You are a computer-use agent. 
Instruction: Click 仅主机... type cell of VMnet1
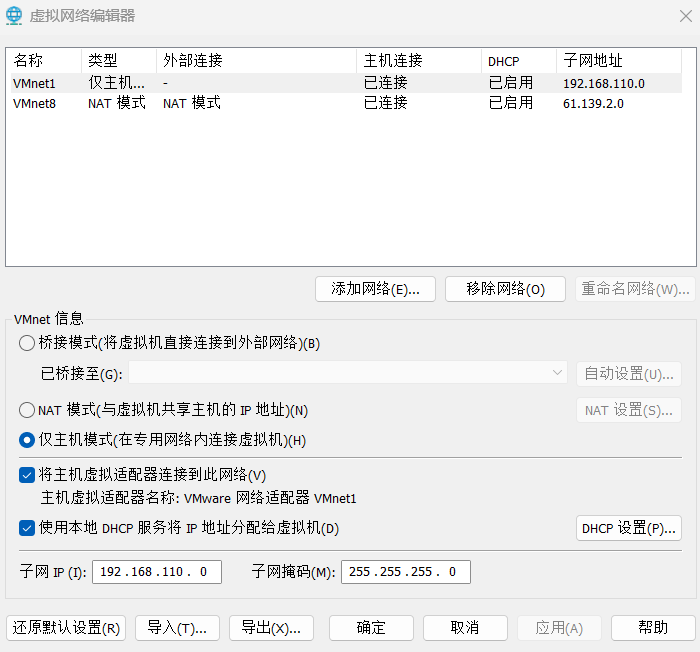tap(116, 83)
